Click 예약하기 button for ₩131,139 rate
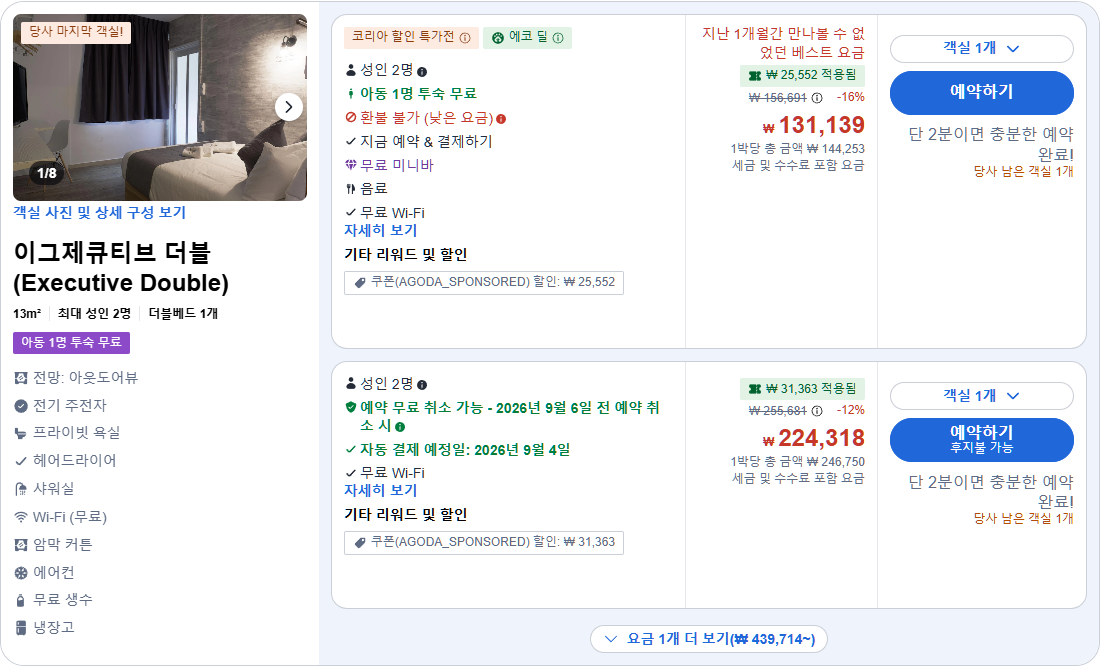1100x667 pixels. coord(981,92)
